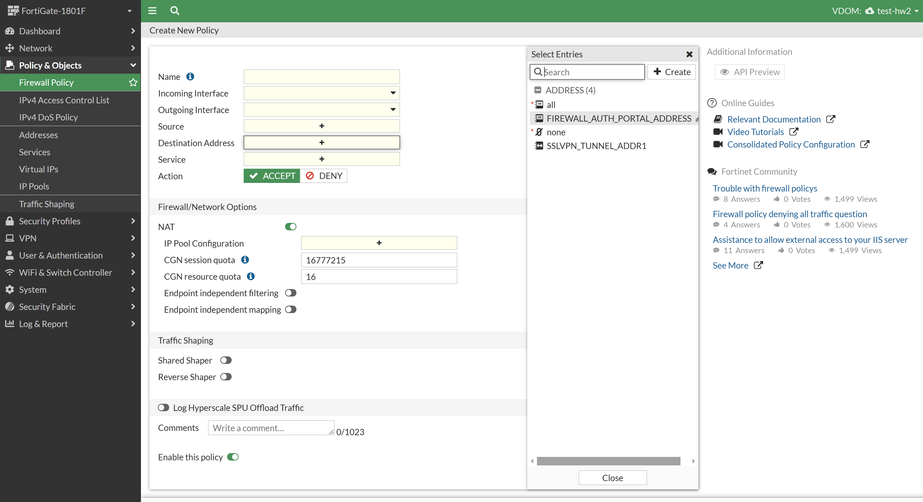Viewport: 923px width, 502px height.
Task: Click the Select Entries horizontal scrollbar
Action: (x=609, y=461)
